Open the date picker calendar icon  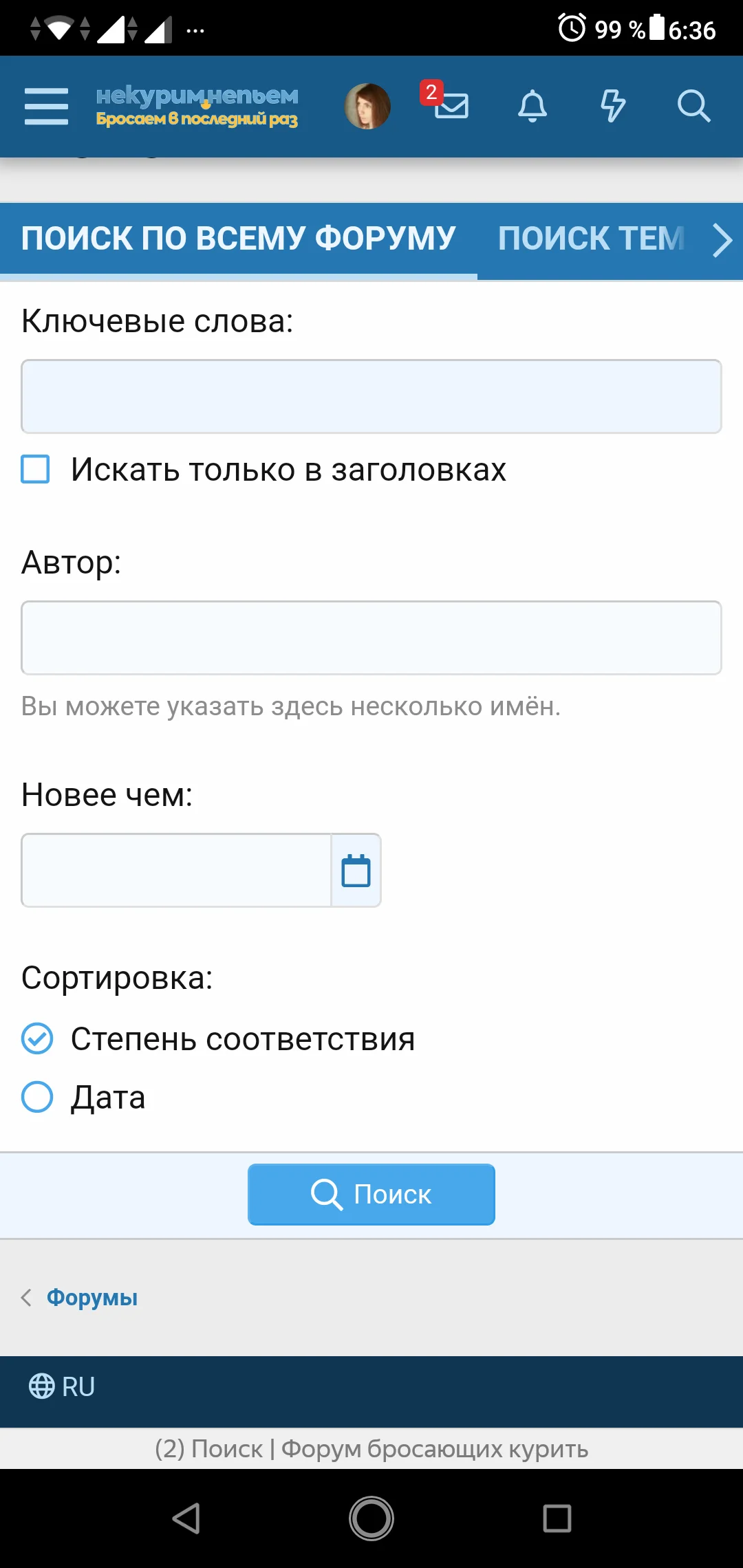pyautogui.click(x=356, y=871)
